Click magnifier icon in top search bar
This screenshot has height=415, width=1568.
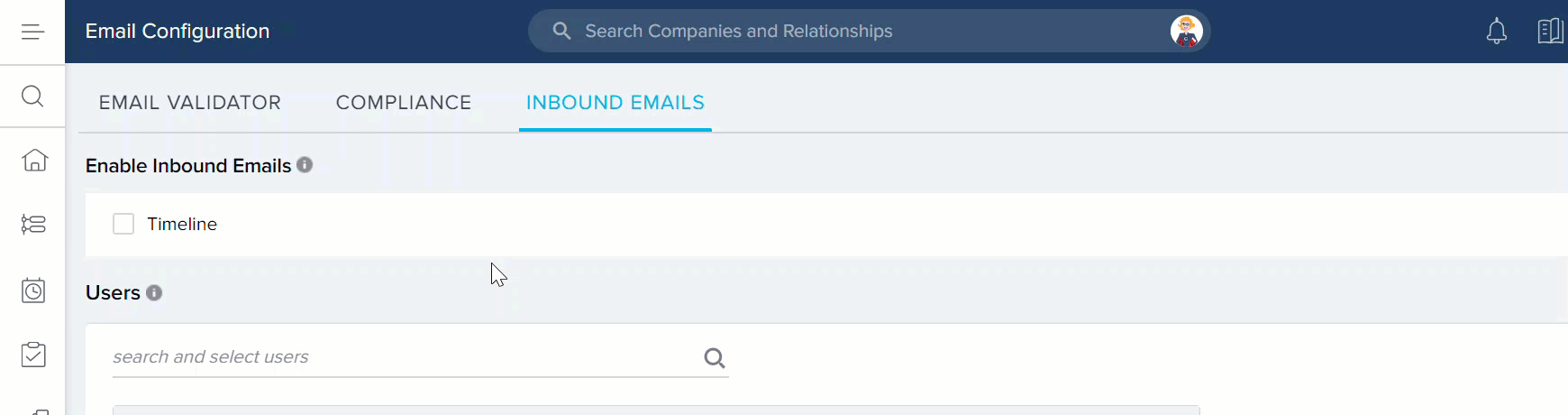pos(561,31)
